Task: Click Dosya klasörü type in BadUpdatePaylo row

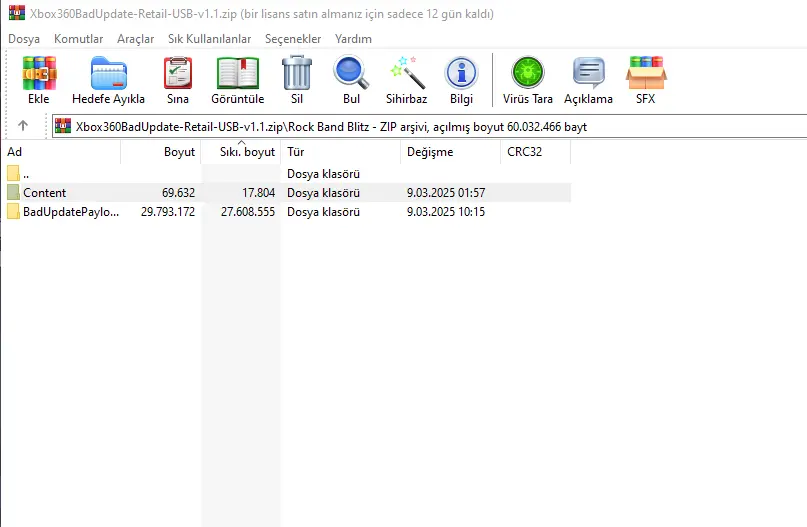Action: (324, 212)
